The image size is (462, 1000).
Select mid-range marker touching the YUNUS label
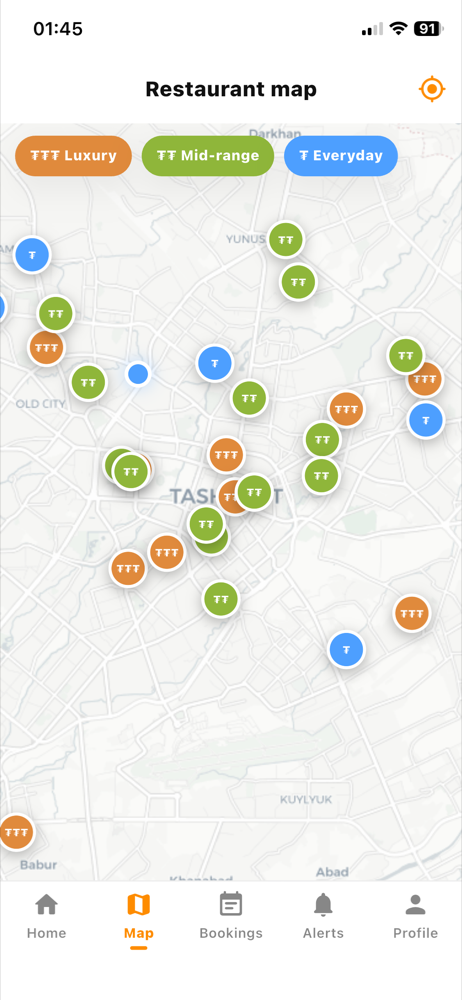[x=285, y=240]
